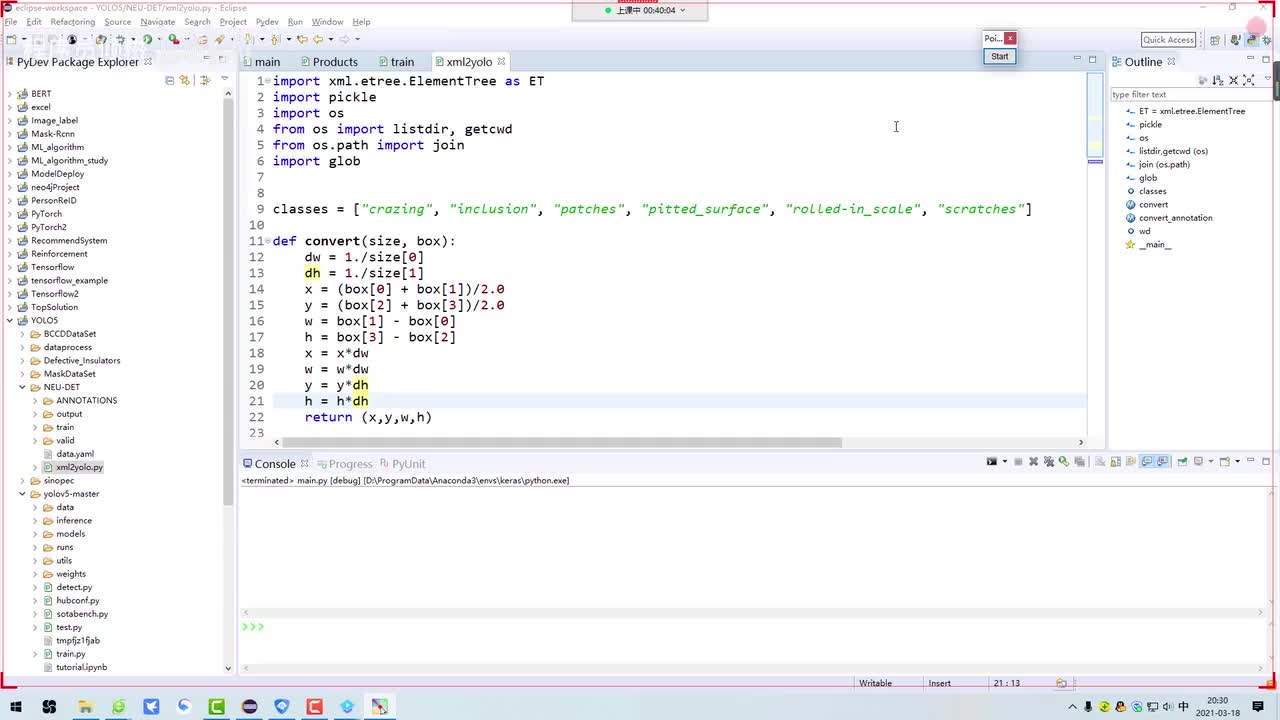
Task: Expand the PyTorch project
Action: [10, 214]
